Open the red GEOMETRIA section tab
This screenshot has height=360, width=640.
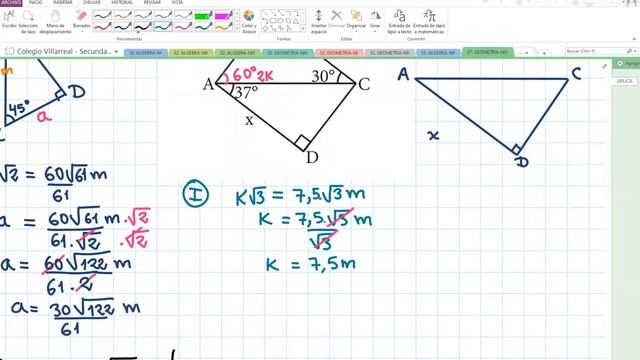(x=339, y=53)
